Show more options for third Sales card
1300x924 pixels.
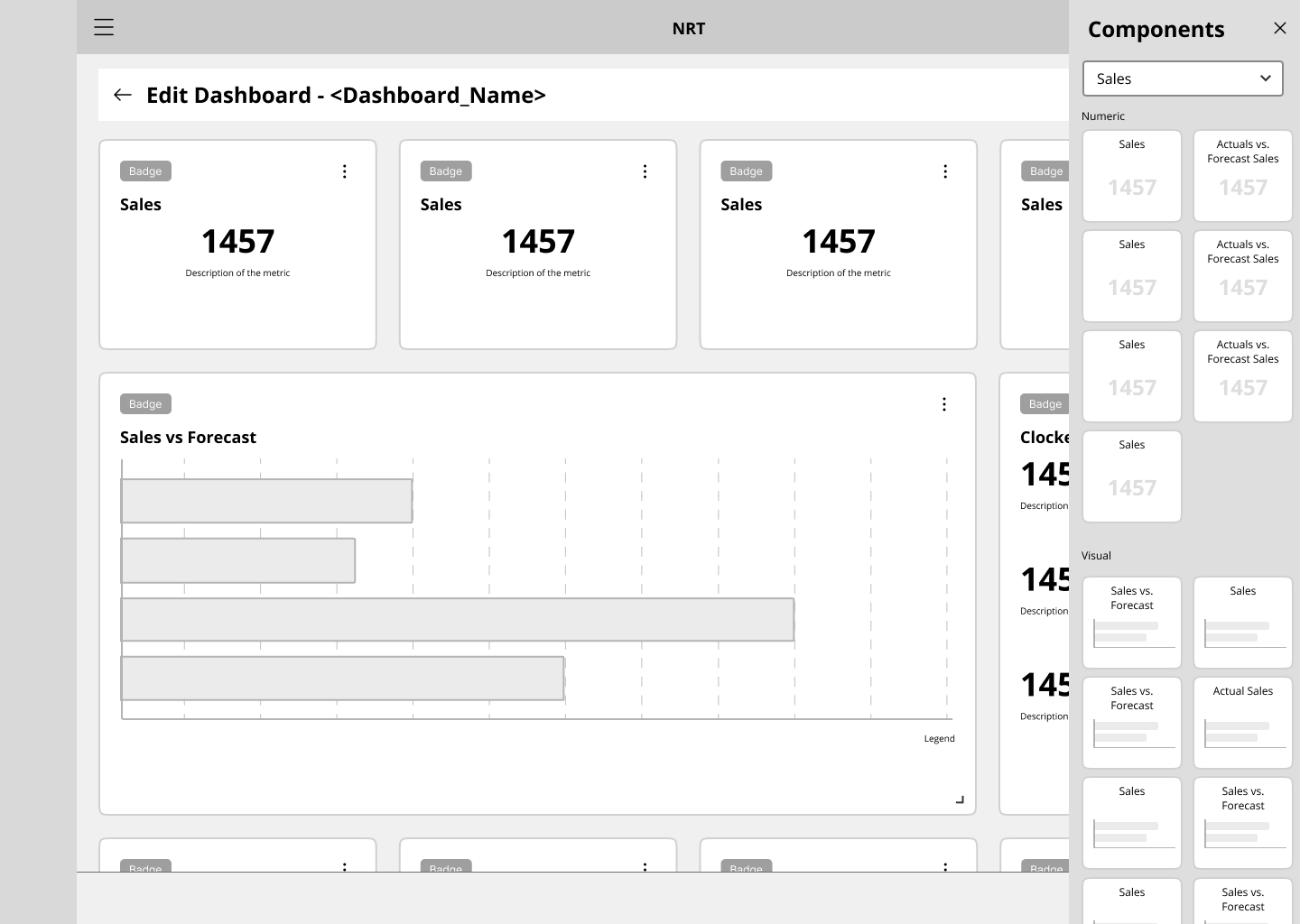(945, 171)
